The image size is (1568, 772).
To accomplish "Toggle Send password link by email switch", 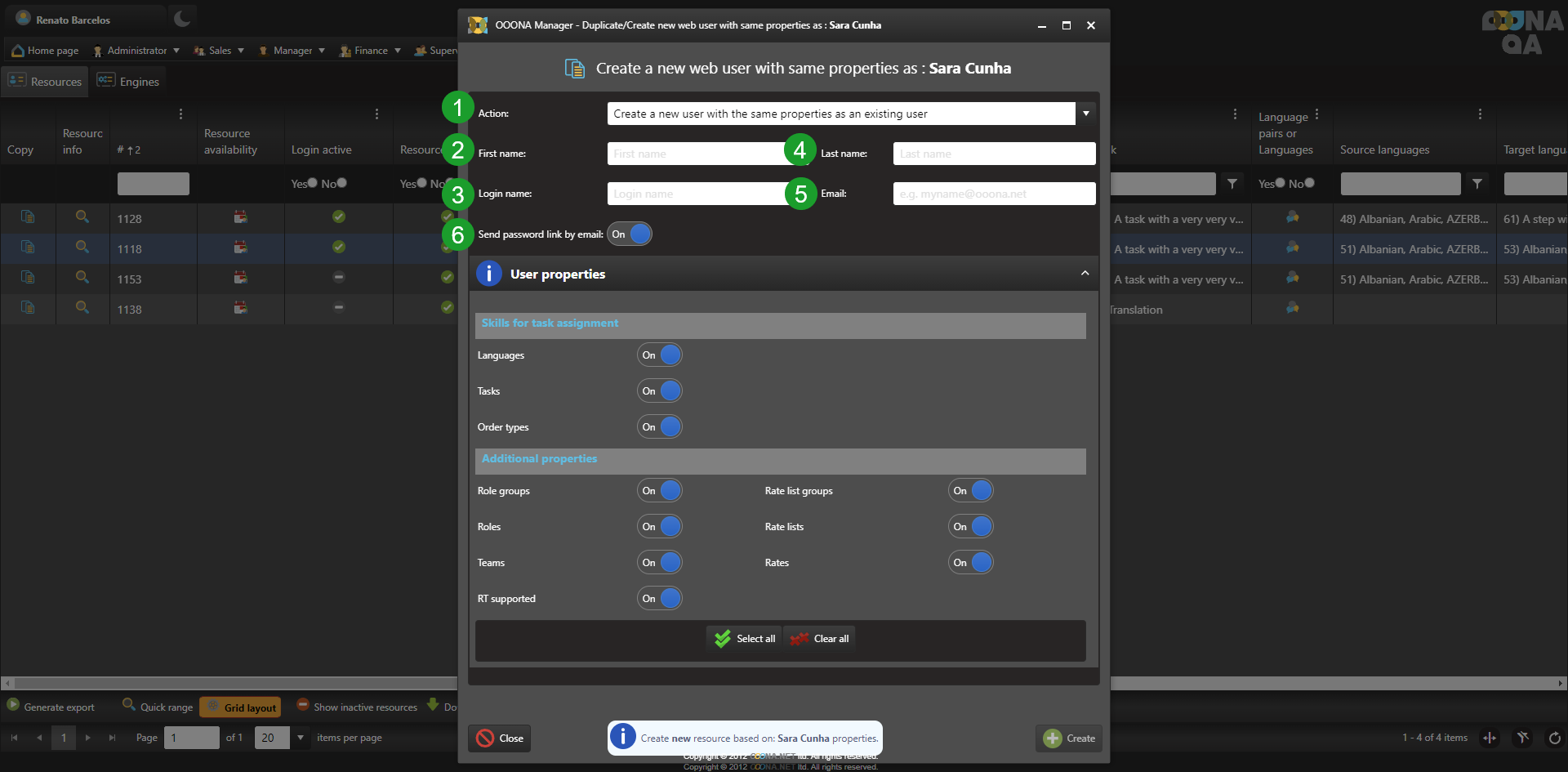I will [630, 234].
